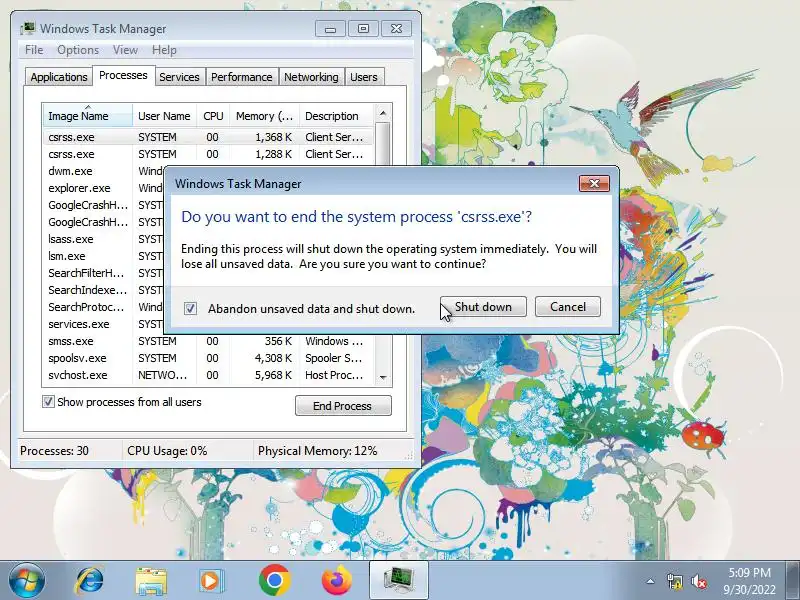The image size is (800, 600).
Task: Click the Host Proc... description cell
Action: point(334,375)
